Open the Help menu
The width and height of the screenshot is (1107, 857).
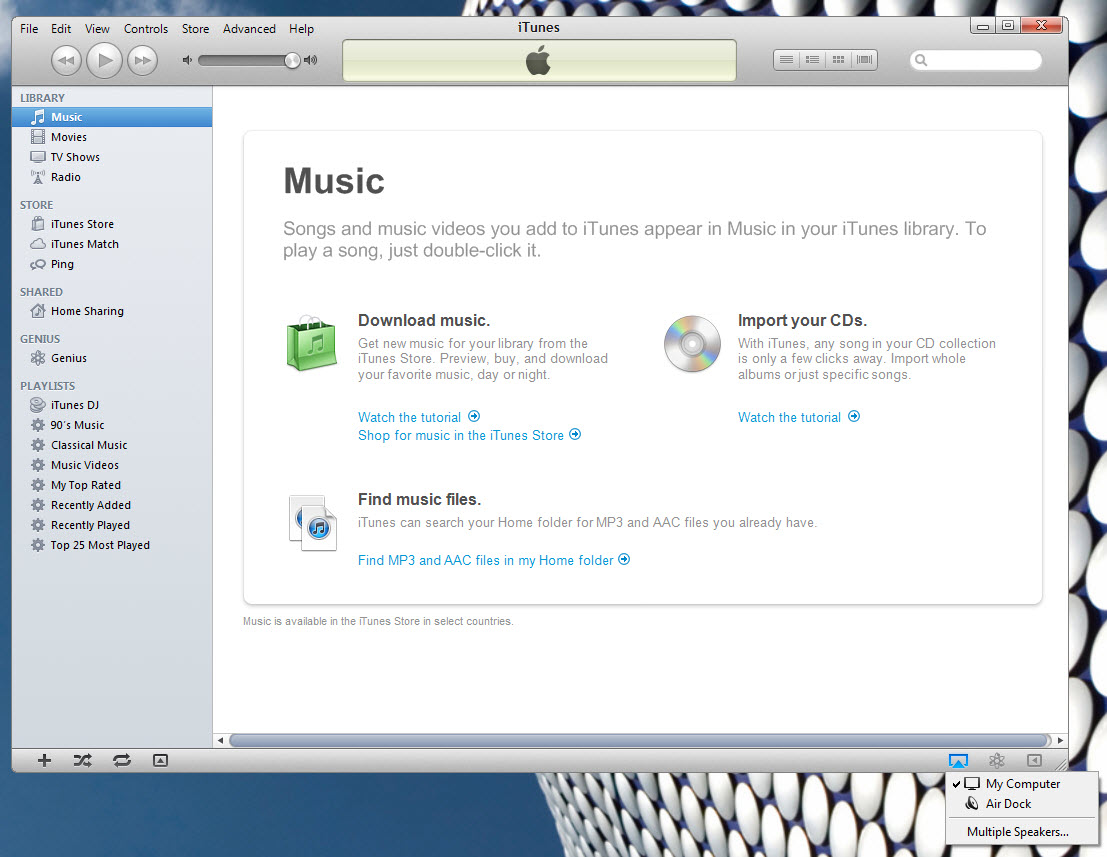pyautogui.click(x=301, y=29)
